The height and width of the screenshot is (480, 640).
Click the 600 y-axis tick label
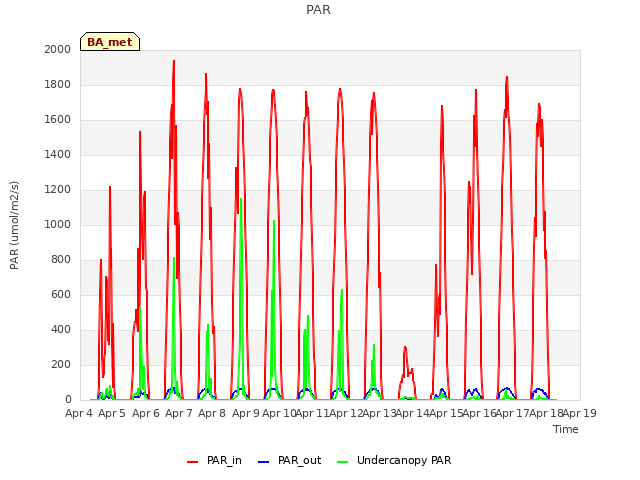(x=61, y=294)
